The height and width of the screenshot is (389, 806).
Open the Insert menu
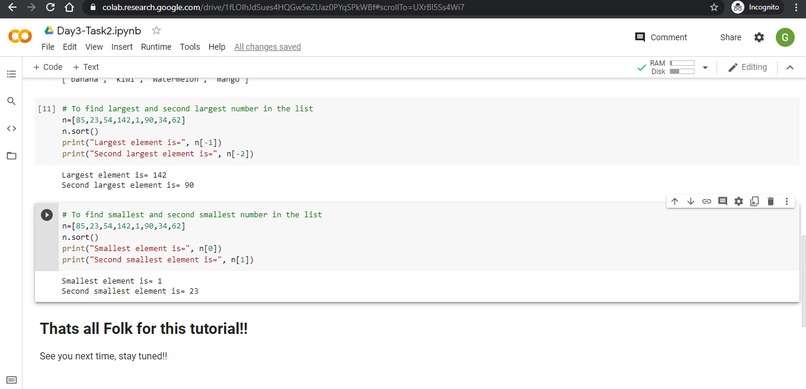click(122, 47)
